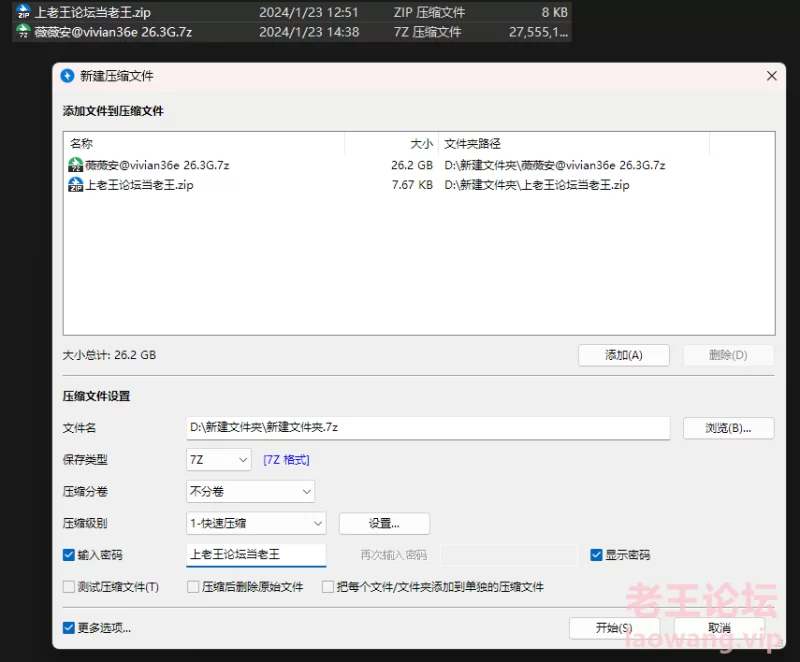Click the 添加(A) button
Image resolution: width=800 pixels, height=662 pixels.
coord(623,355)
